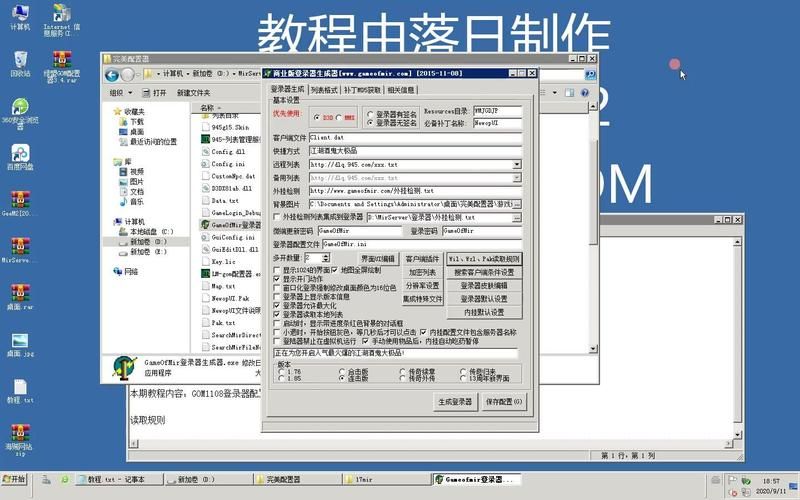The height and width of the screenshot is (500, 800).
Task: Click the 快捷方式 name input field
Action: [x=415, y=151]
